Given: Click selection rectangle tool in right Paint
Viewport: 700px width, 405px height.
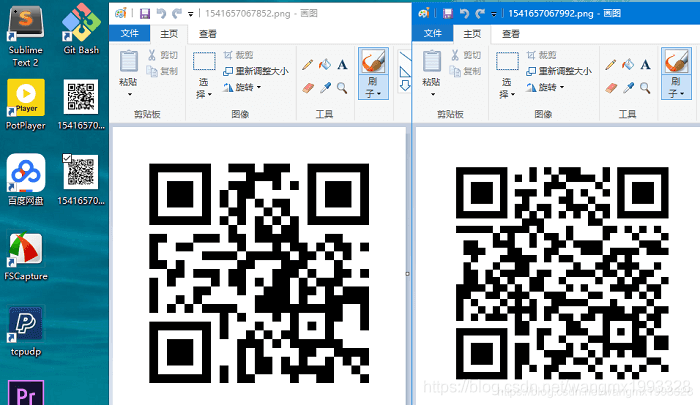Looking at the screenshot, I should coord(507,62).
